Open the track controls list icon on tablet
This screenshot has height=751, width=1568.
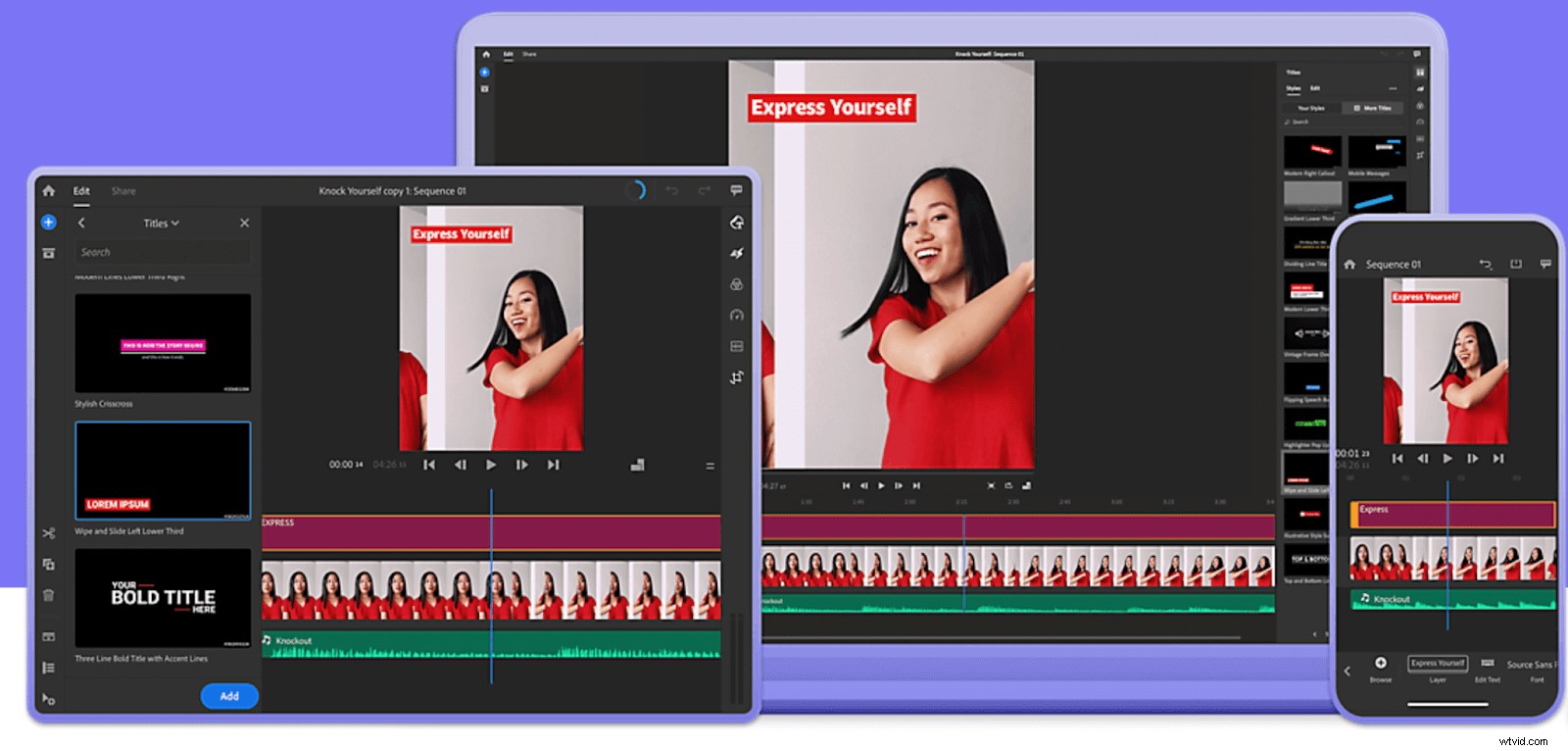coord(48,668)
